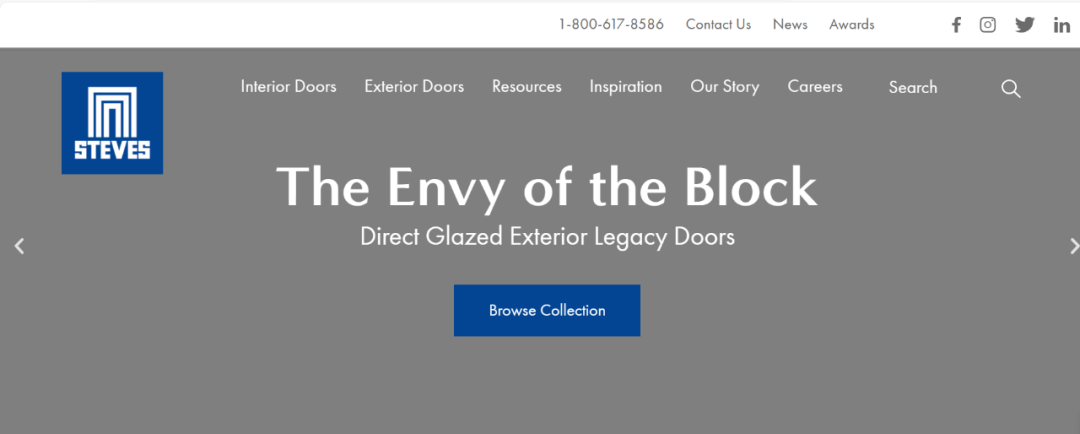Viewport: 1080px width, 434px height.
Task: Click the magnifying glass search icon
Action: pyautogui.click(x=1010, y=88)
